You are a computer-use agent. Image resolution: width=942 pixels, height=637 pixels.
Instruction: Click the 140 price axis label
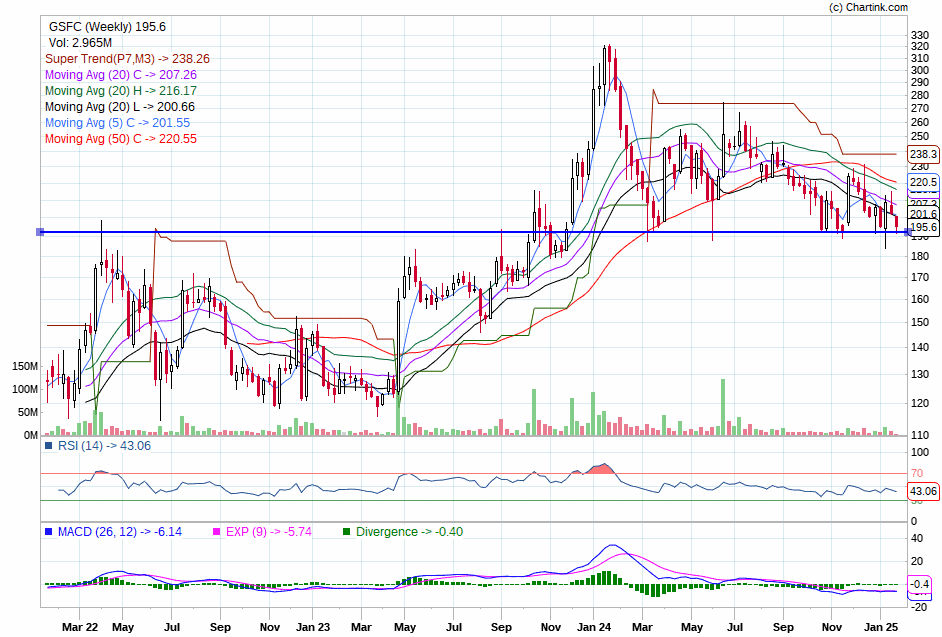pos(920,347)
